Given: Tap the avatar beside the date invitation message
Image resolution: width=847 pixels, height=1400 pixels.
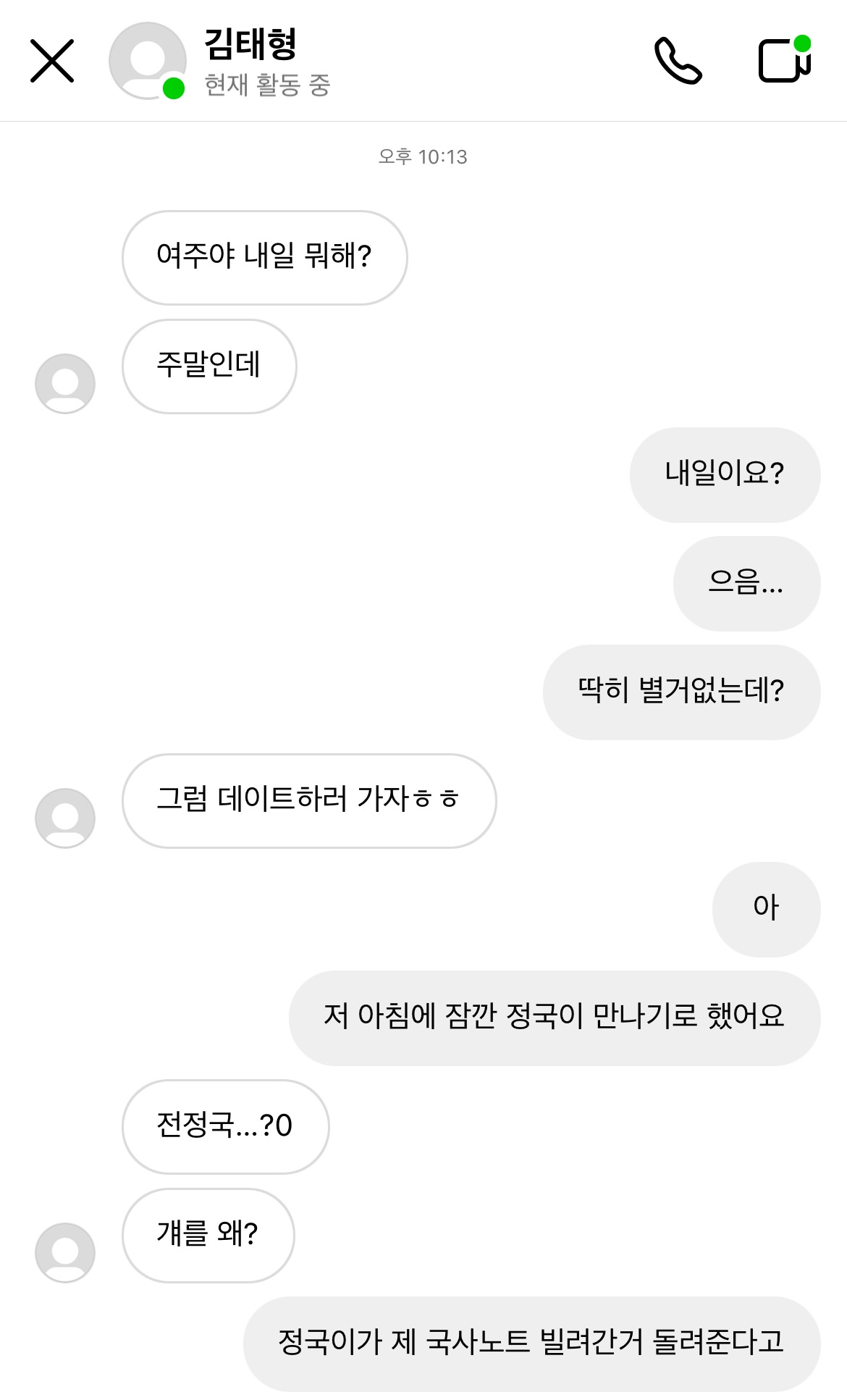Looking at the screenshot, I should [x=65, y=818].
